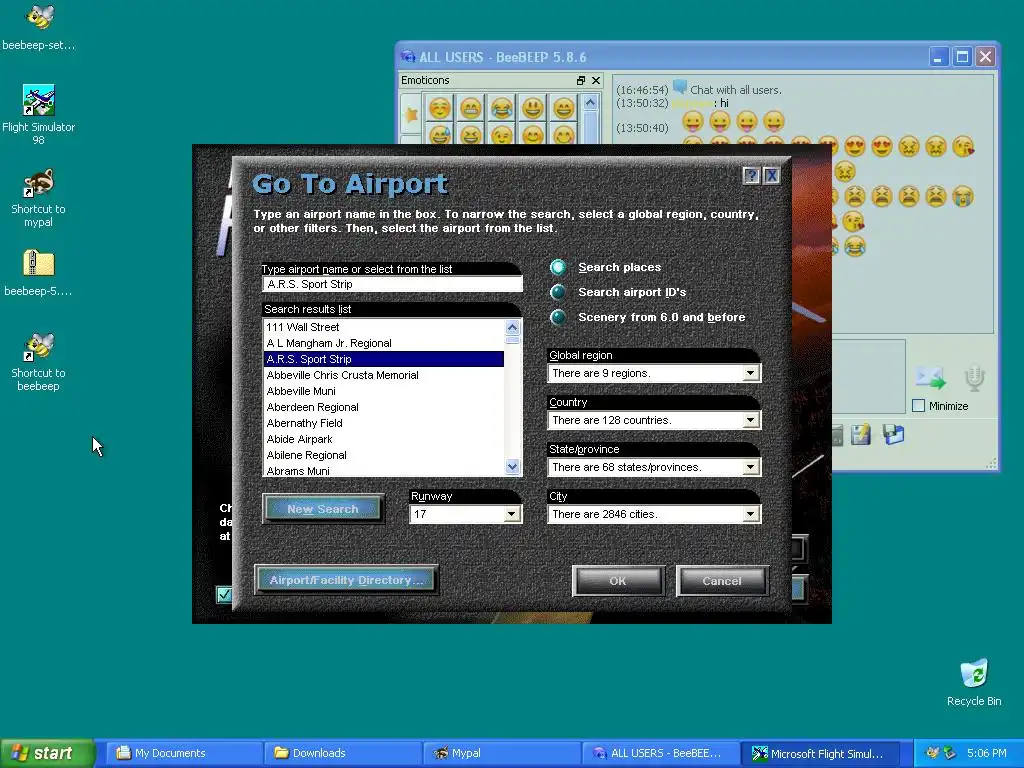This screenshot has width=1024, height=768.
Task: Open the State/province dropdown
Action: click(750, 467)
